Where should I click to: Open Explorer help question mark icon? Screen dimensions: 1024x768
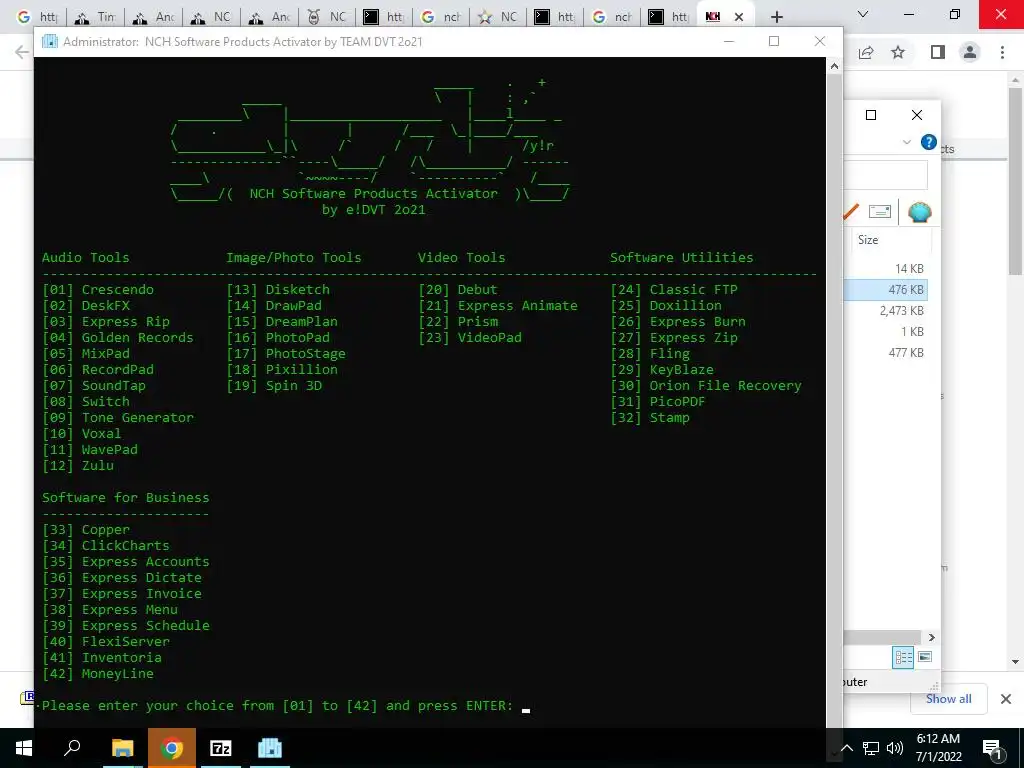tap(928, 142)
